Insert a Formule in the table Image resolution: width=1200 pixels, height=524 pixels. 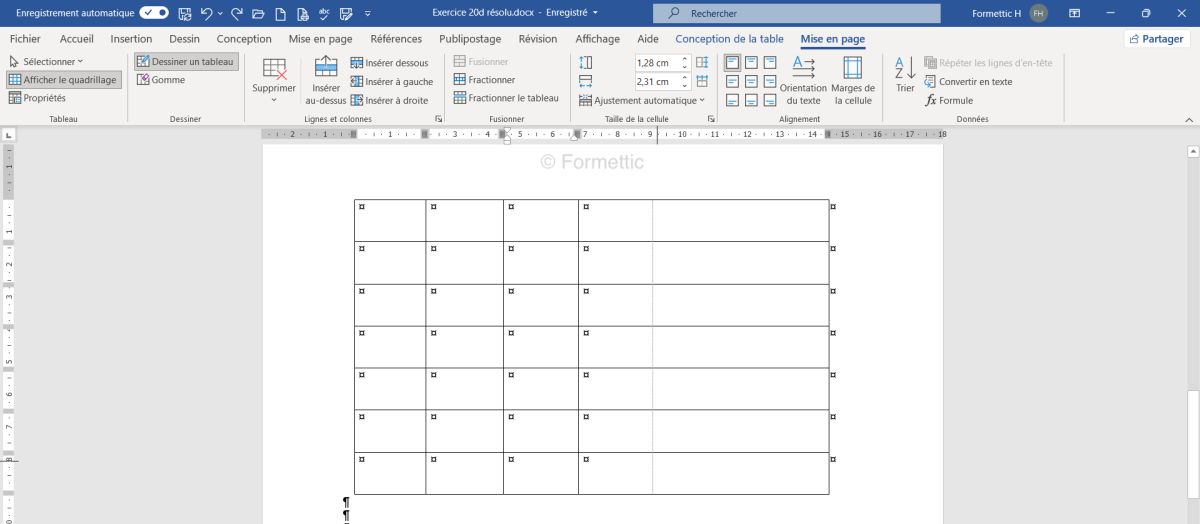(x=949, y=100)
